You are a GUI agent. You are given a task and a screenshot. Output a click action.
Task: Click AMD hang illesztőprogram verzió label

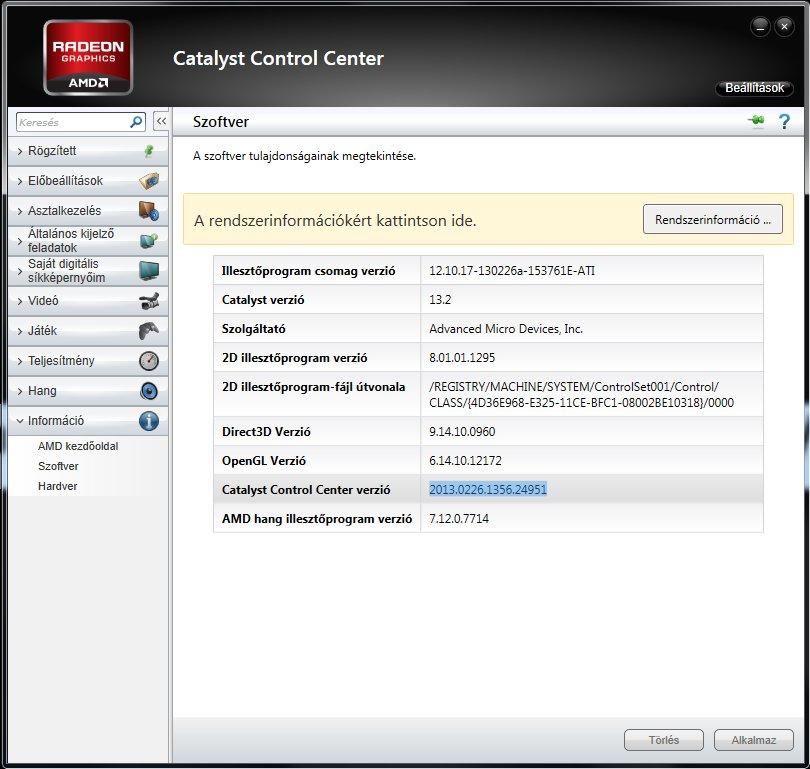click(317, 519)
